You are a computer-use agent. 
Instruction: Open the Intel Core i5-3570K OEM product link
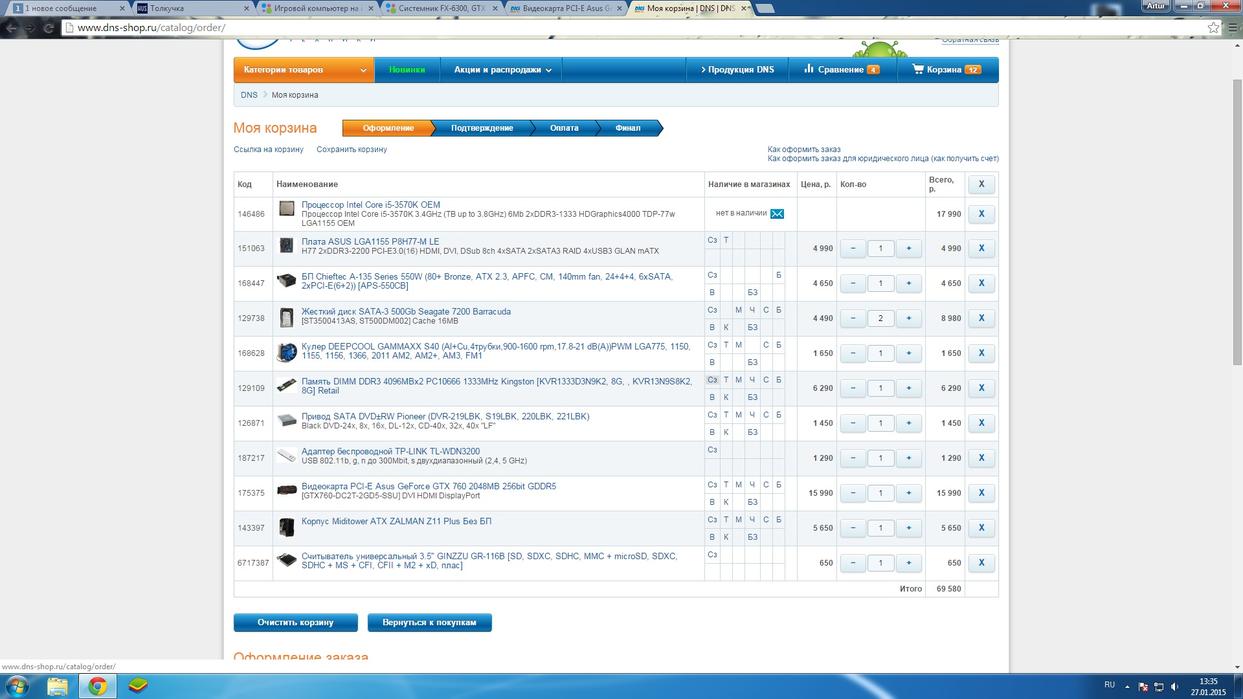tap(371, 205)
